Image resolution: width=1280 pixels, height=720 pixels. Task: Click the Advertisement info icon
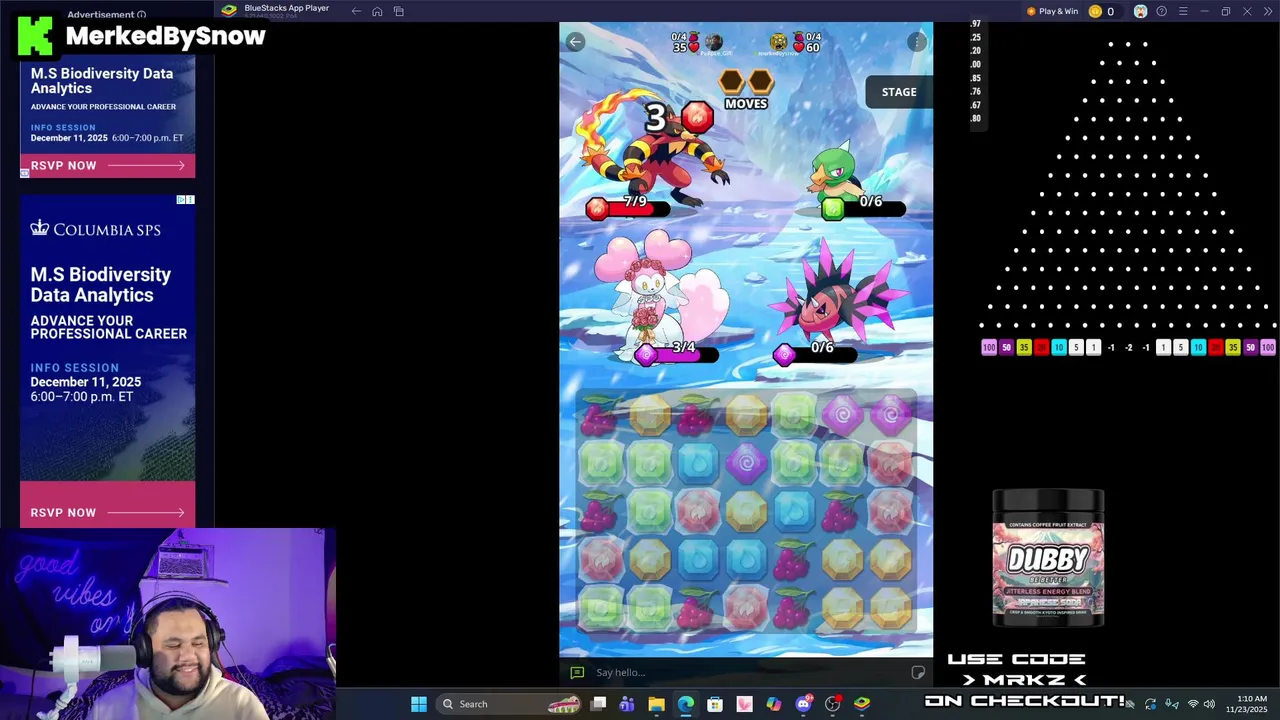[141, 15]
